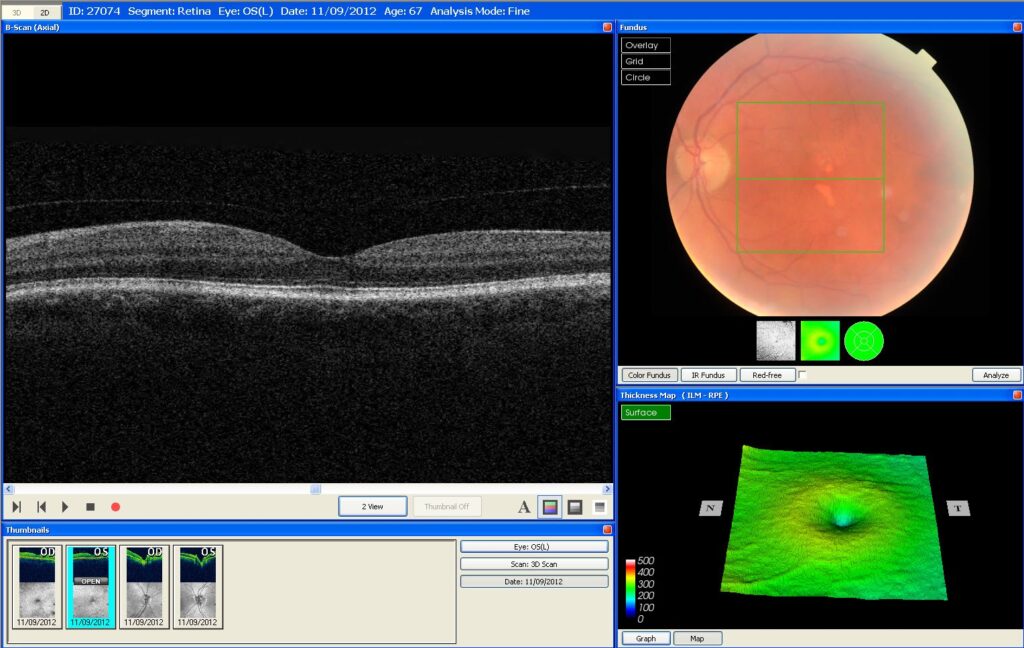Viewport: 1024px width, 648px height.
Task: Click the red record button
Action: 116,507
